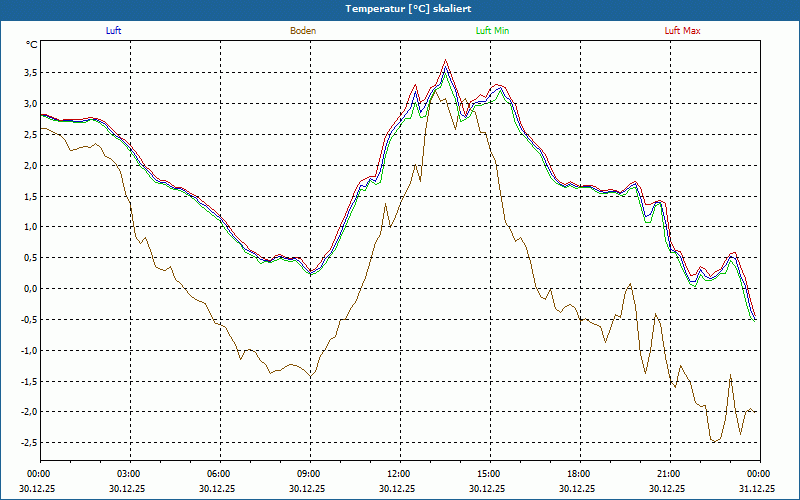
Task: Select the 18:00 time axis label
Action: click(x=578, y=474)
